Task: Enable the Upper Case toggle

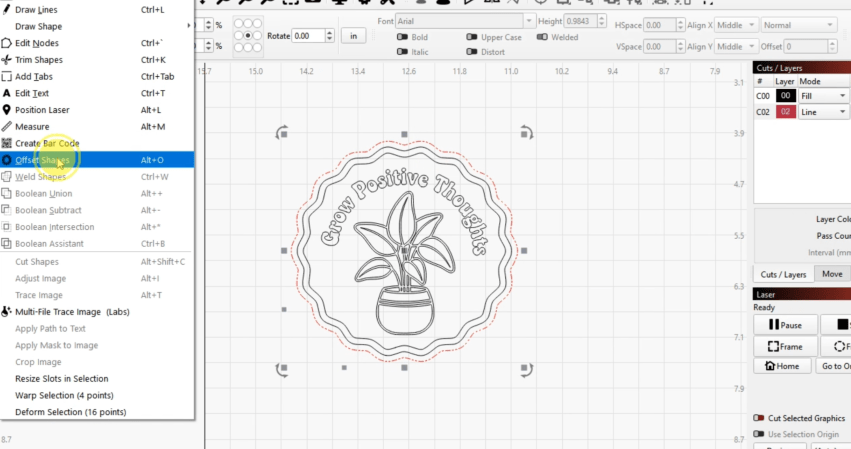Action: coord(471,37)
